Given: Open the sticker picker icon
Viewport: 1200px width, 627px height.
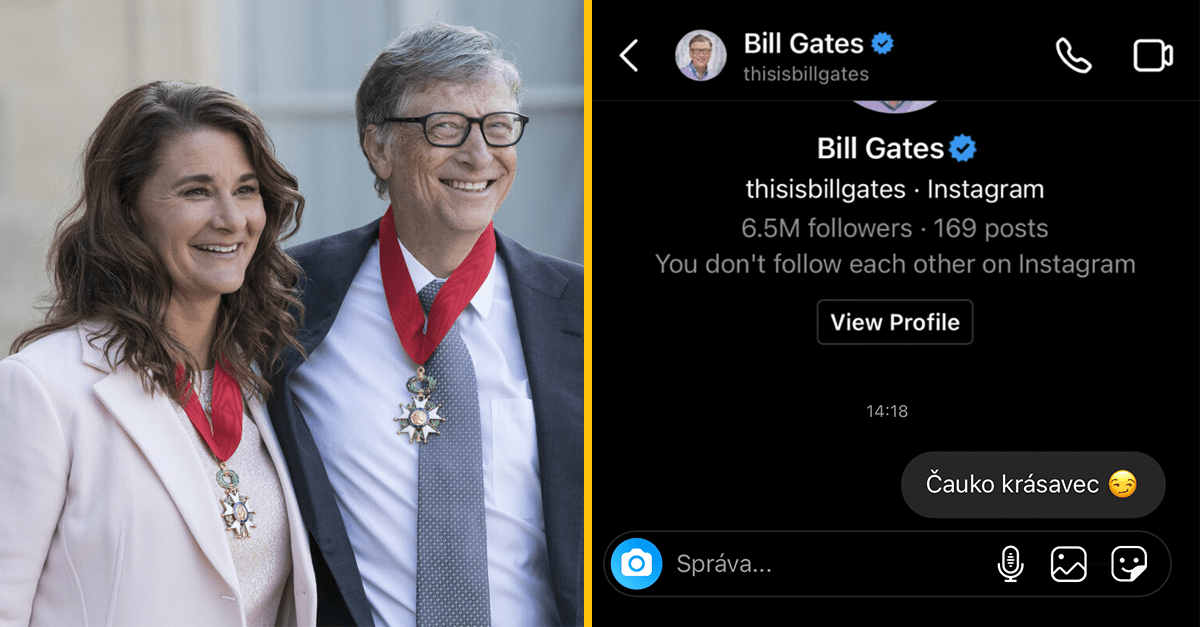Looking at the screenshot, I should (x=1129, y=564).
